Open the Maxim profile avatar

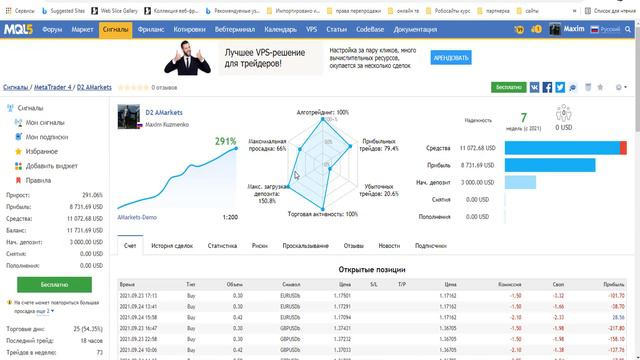point(555,29)
